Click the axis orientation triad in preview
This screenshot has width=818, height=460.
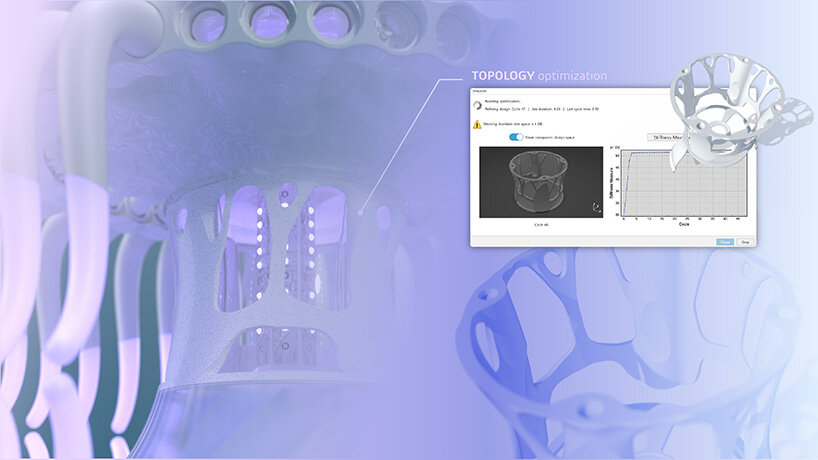click(596, 206)
